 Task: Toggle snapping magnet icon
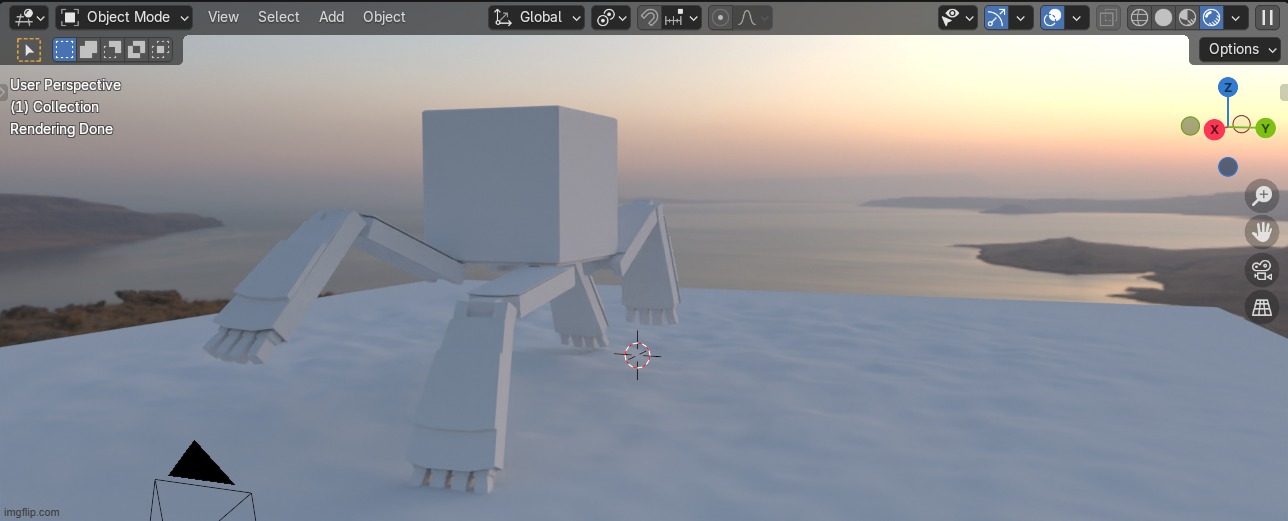coord(650,17)
